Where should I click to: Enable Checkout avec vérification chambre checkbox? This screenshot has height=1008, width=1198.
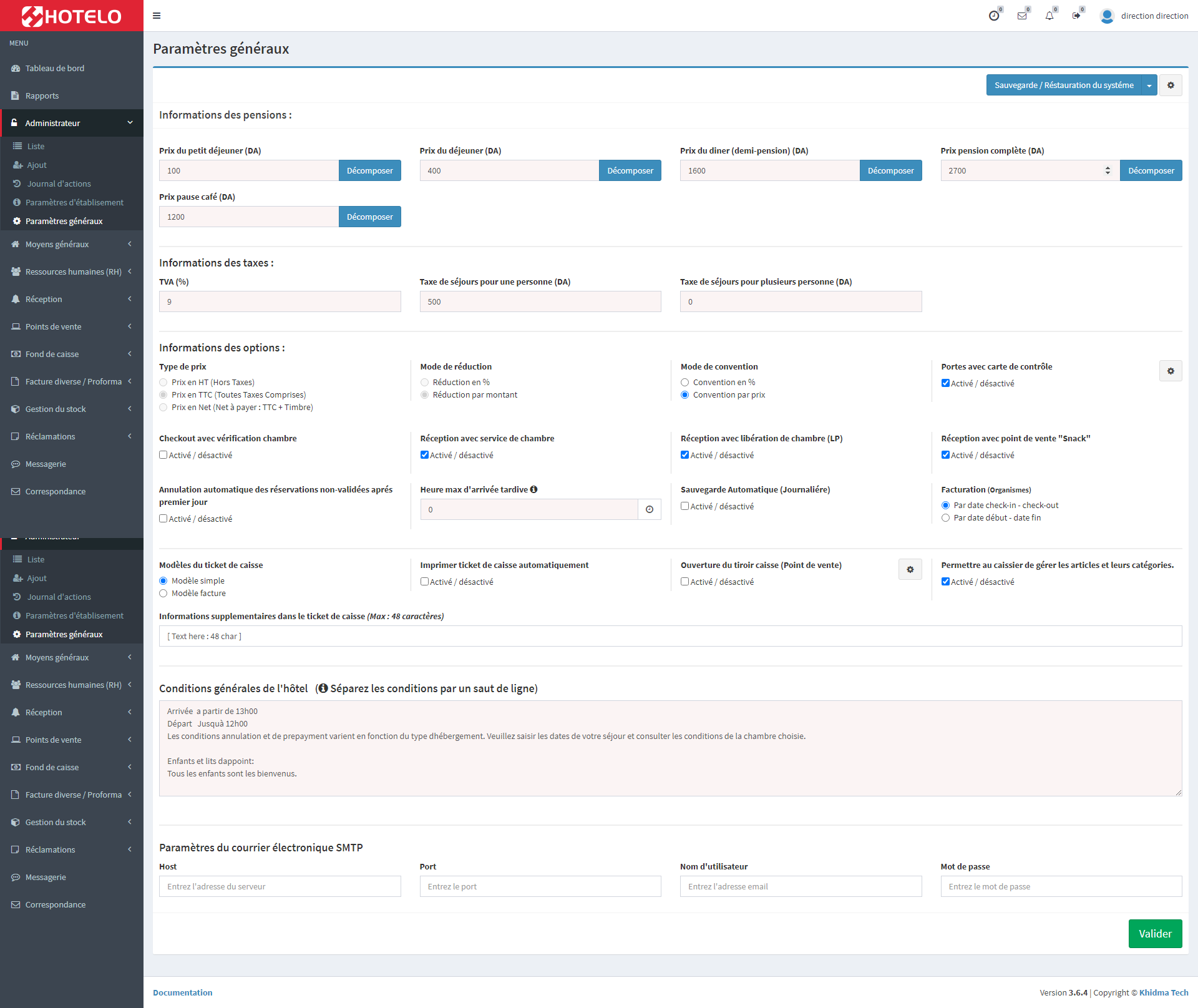tap(163, 455)
